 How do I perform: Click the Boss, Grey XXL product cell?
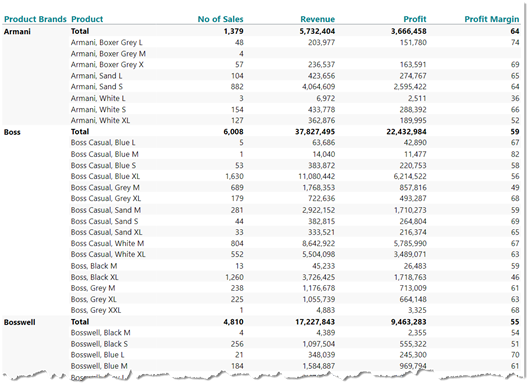pyautogui.click(x=96, y=310)
